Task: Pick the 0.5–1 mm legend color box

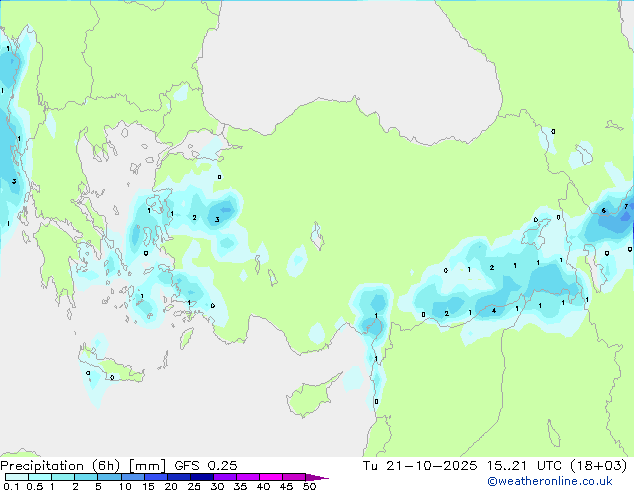Action: (x=40, y=477)
